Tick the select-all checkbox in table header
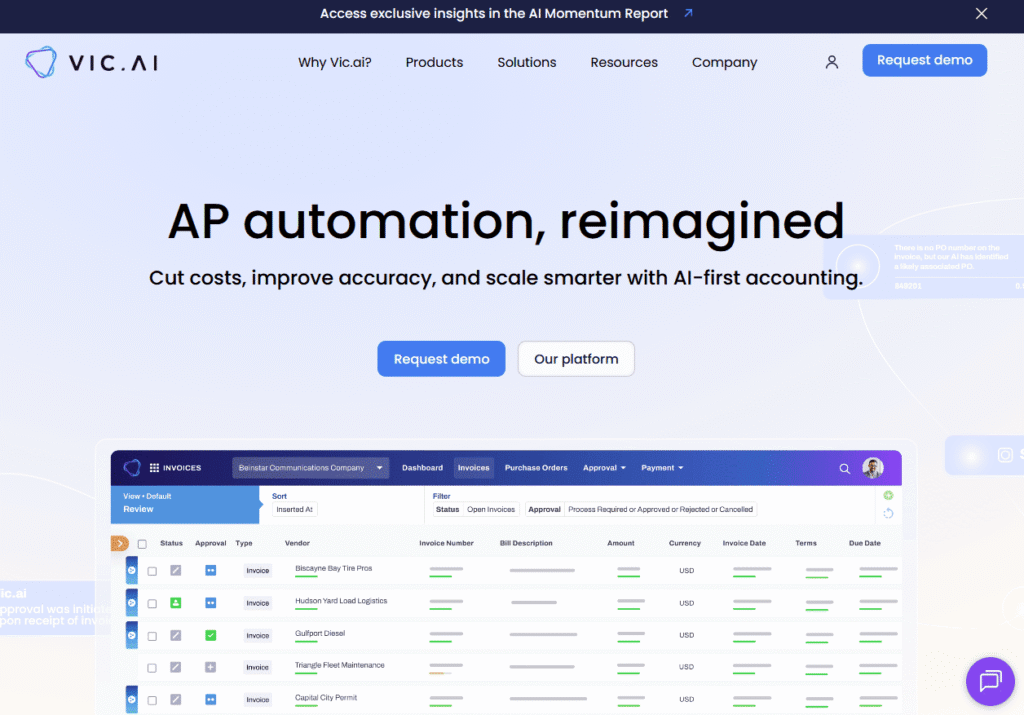The image size is (1024, 715). point(142,544)
